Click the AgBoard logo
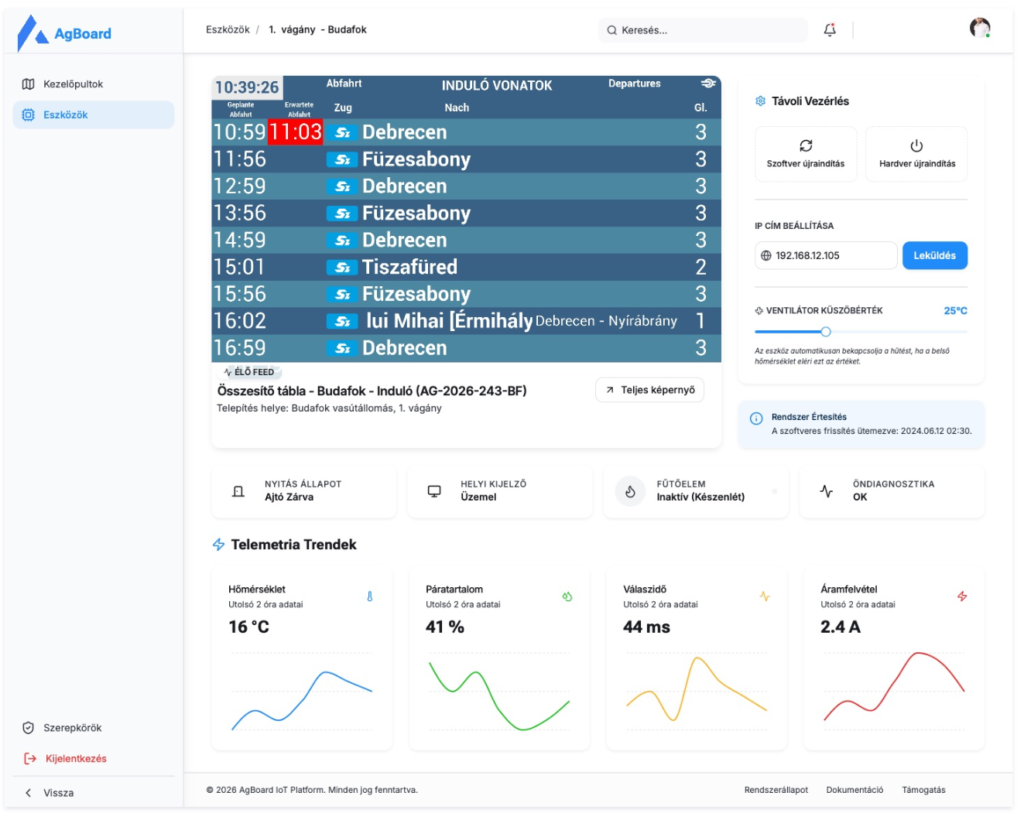 coord(64,33)
